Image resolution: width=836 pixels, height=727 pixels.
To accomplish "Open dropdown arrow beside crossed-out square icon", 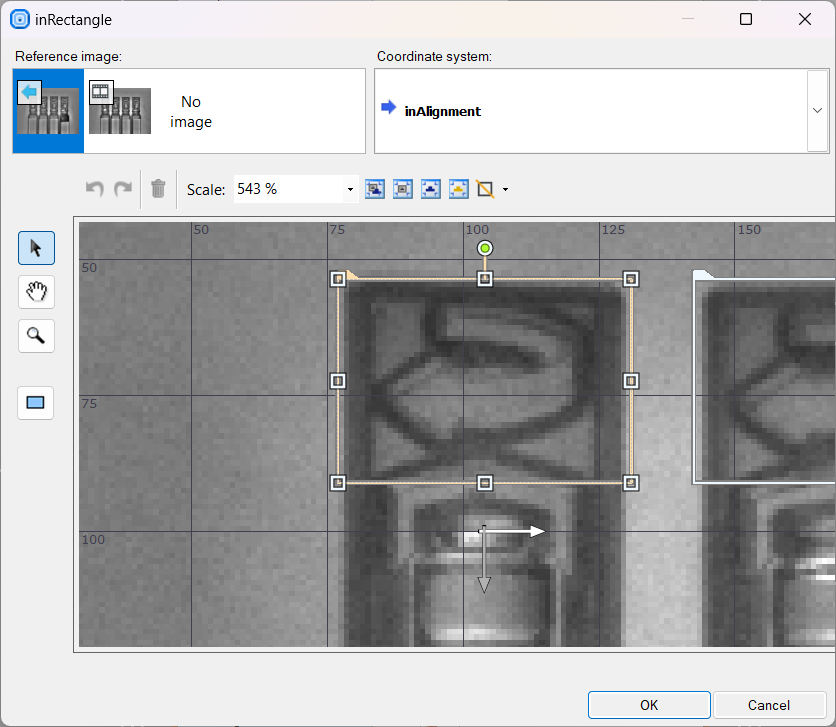I will point(505,189).
